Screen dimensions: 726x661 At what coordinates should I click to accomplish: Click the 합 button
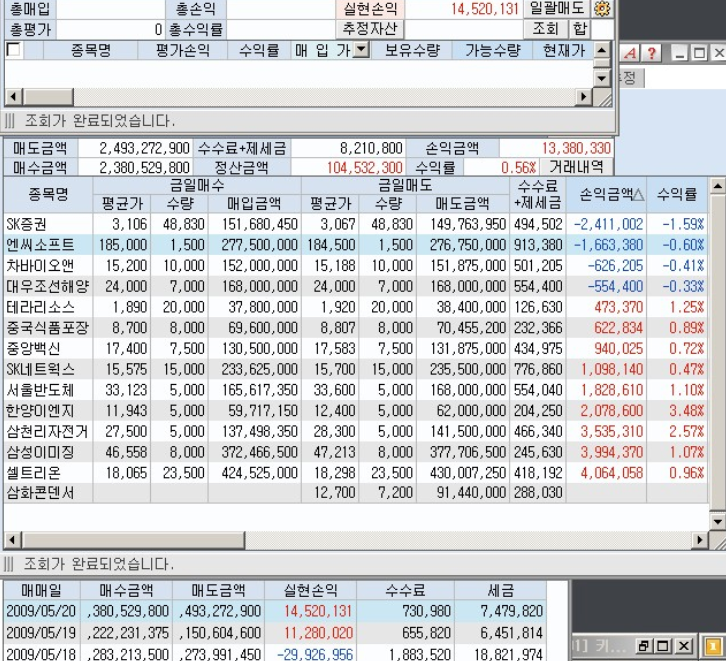point(580,29)
